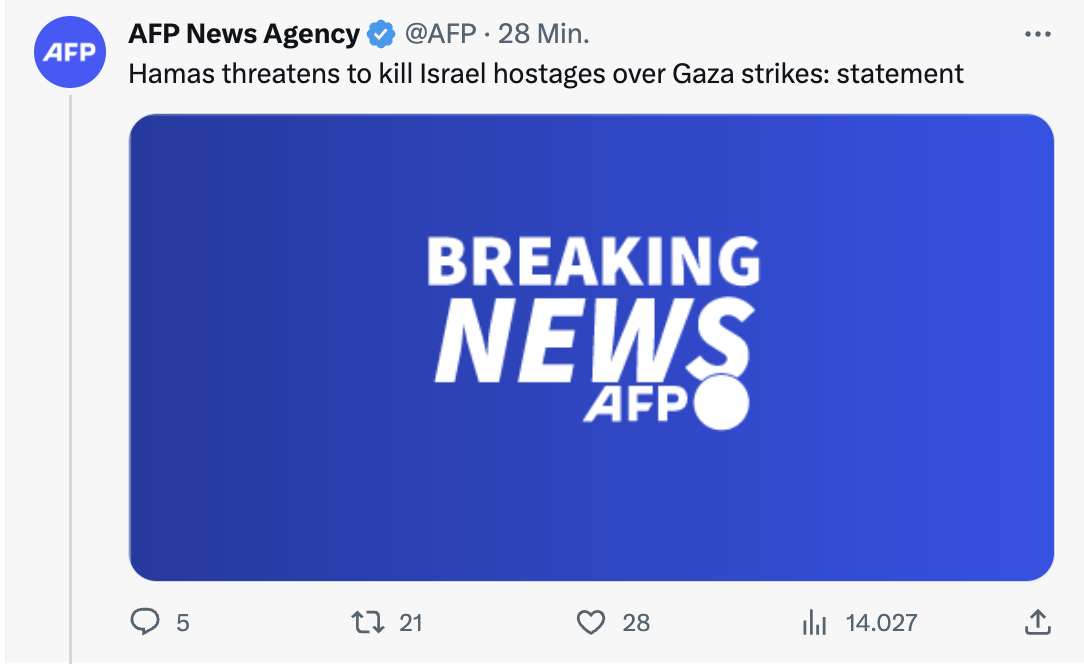Click the Hamas hostages tweet text
The image size is (1084, 664).
pyautogui.click(x=546, y=73)
